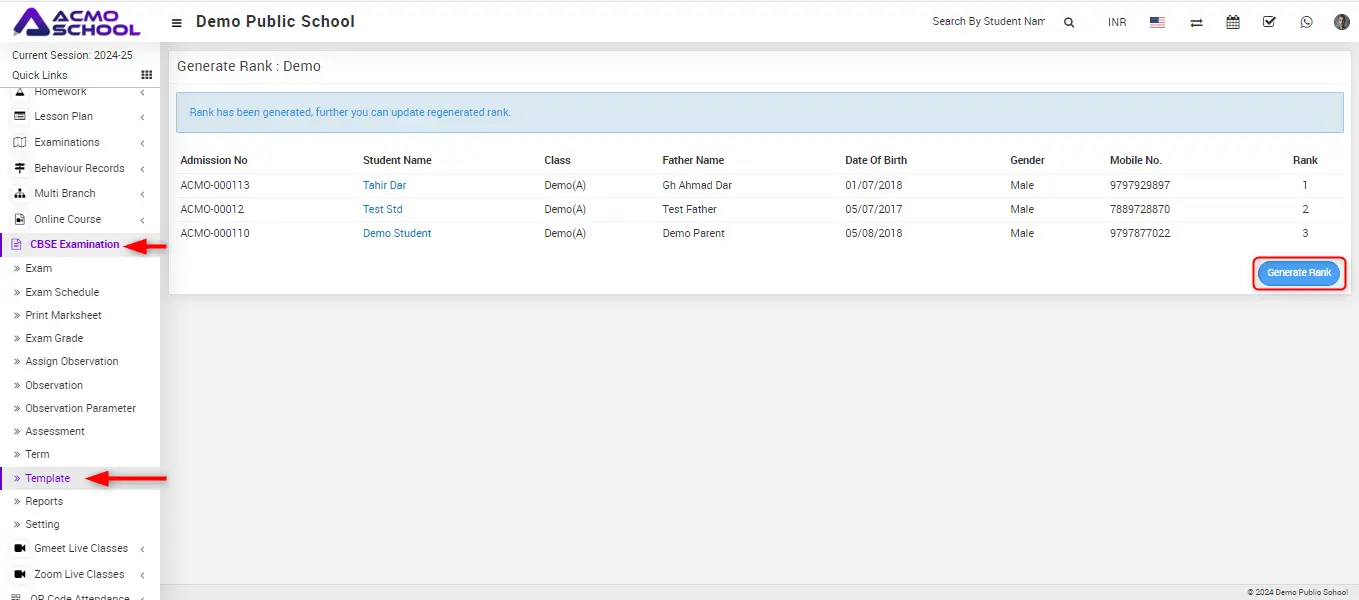Open the Quick Links grid icon
This screenshot has width=1359, height=600.
coord(146,75)
